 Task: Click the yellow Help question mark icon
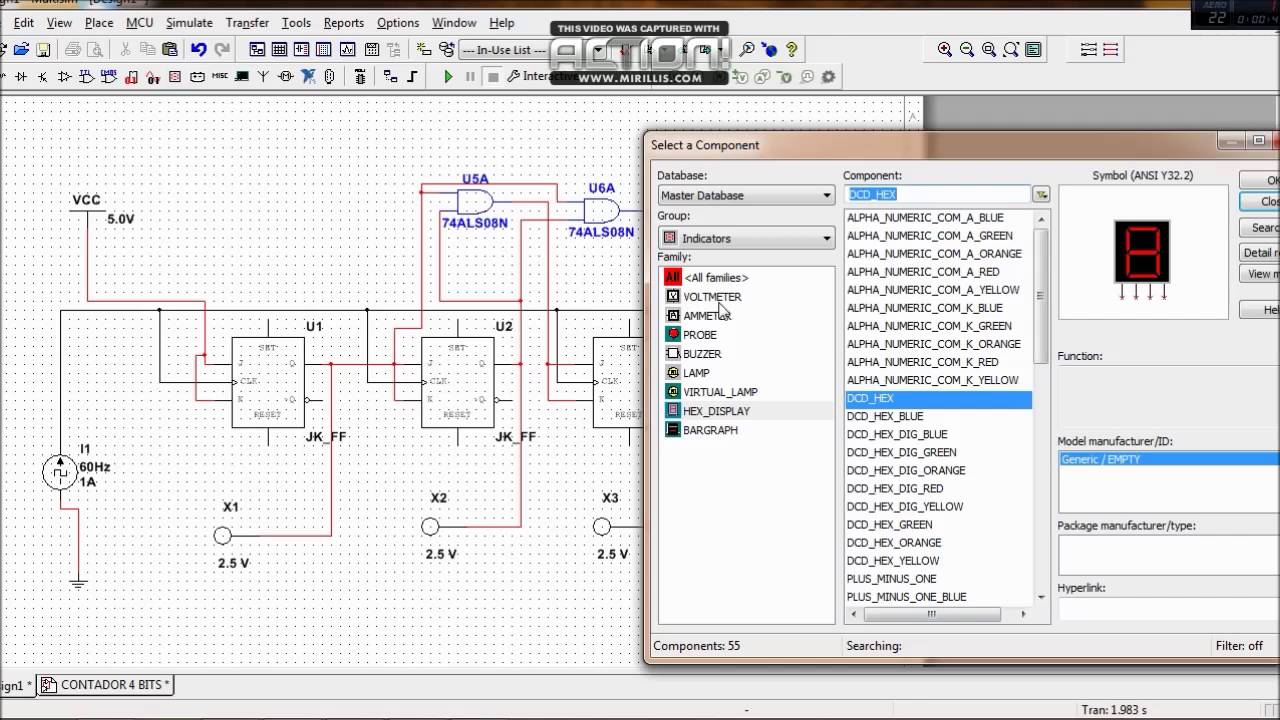tap(792, 49)
